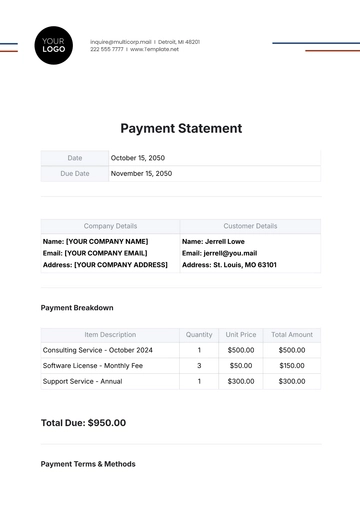Select the November 15, 2050 value
The image size is (360, 509).
[141, 174]
